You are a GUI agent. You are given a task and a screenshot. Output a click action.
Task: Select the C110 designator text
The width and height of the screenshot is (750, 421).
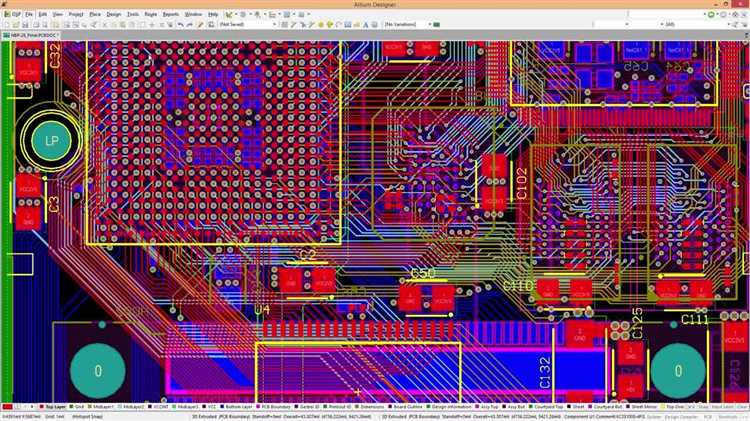coord(518,286)
